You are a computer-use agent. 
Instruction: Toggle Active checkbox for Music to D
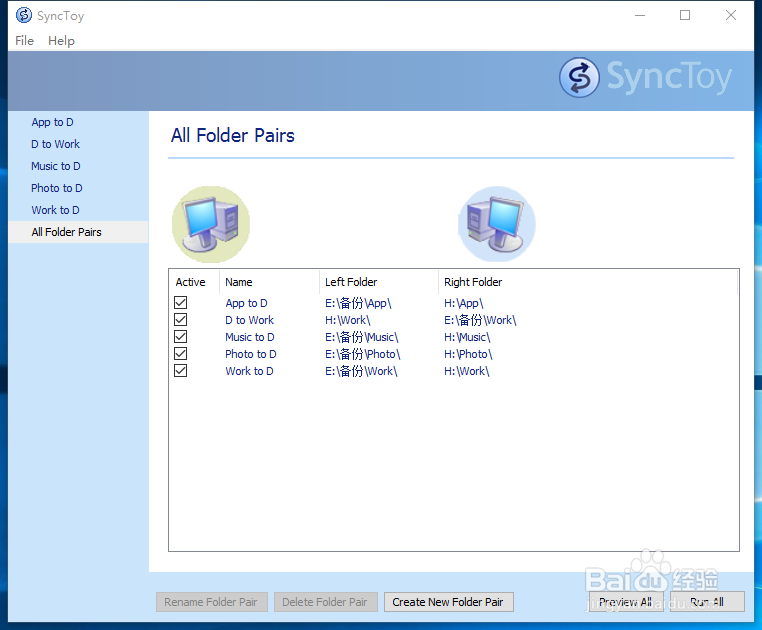(180, 336)
